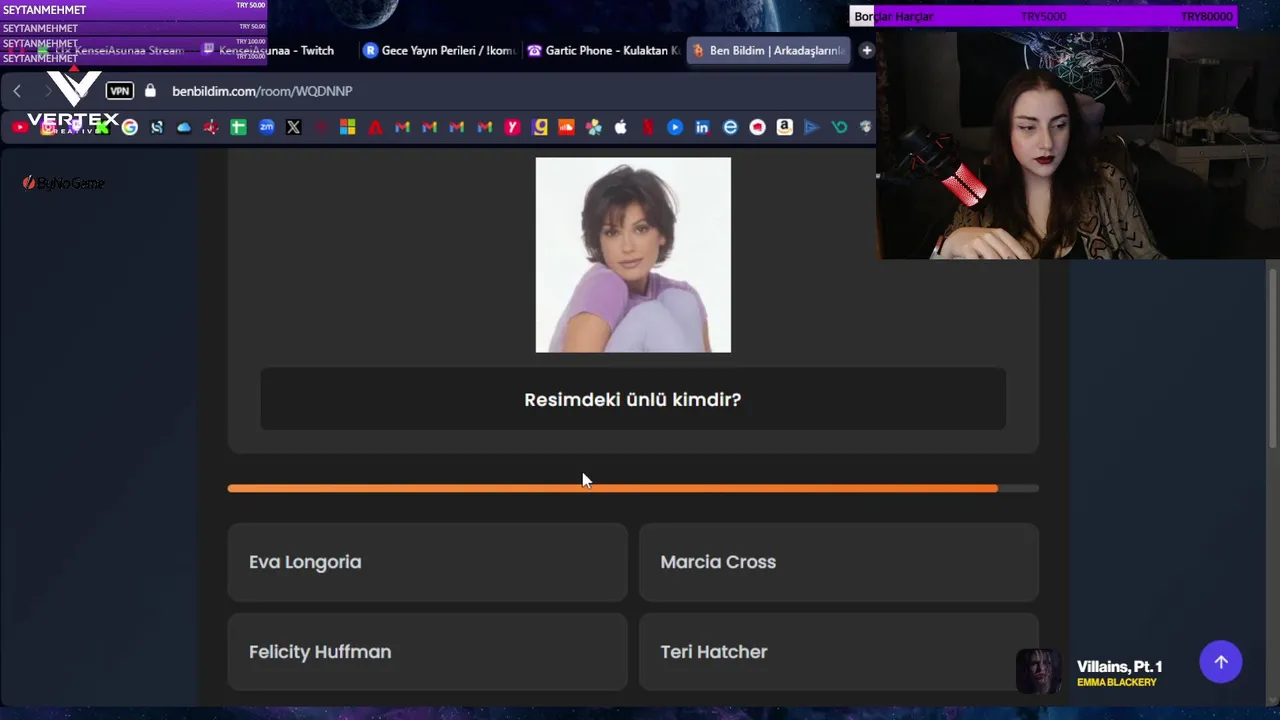Screen dimensions: 1280x720
Task: Click the browser back arrow
Action: (x=17, y=91)
